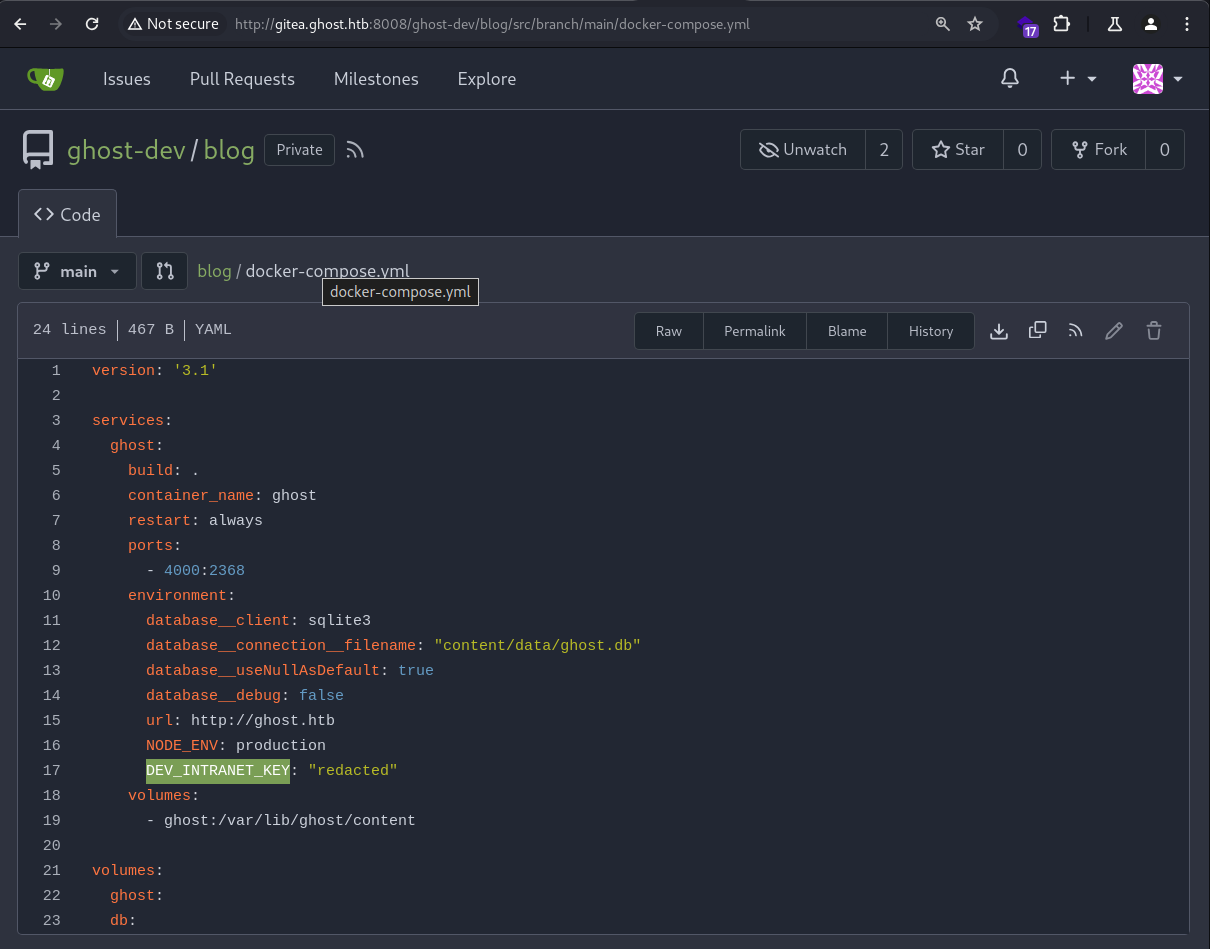Open the main branch selector dropdown
The width and height of the screenshot is (1210, 949).
point(77,271)
